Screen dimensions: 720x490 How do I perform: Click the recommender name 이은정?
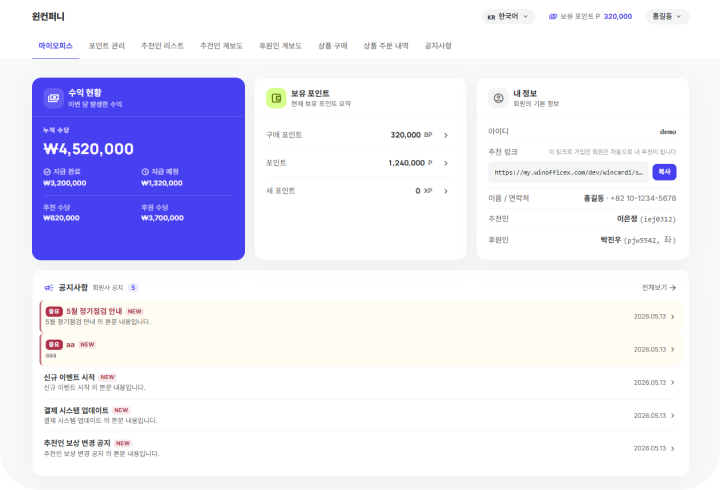[627, 219]
